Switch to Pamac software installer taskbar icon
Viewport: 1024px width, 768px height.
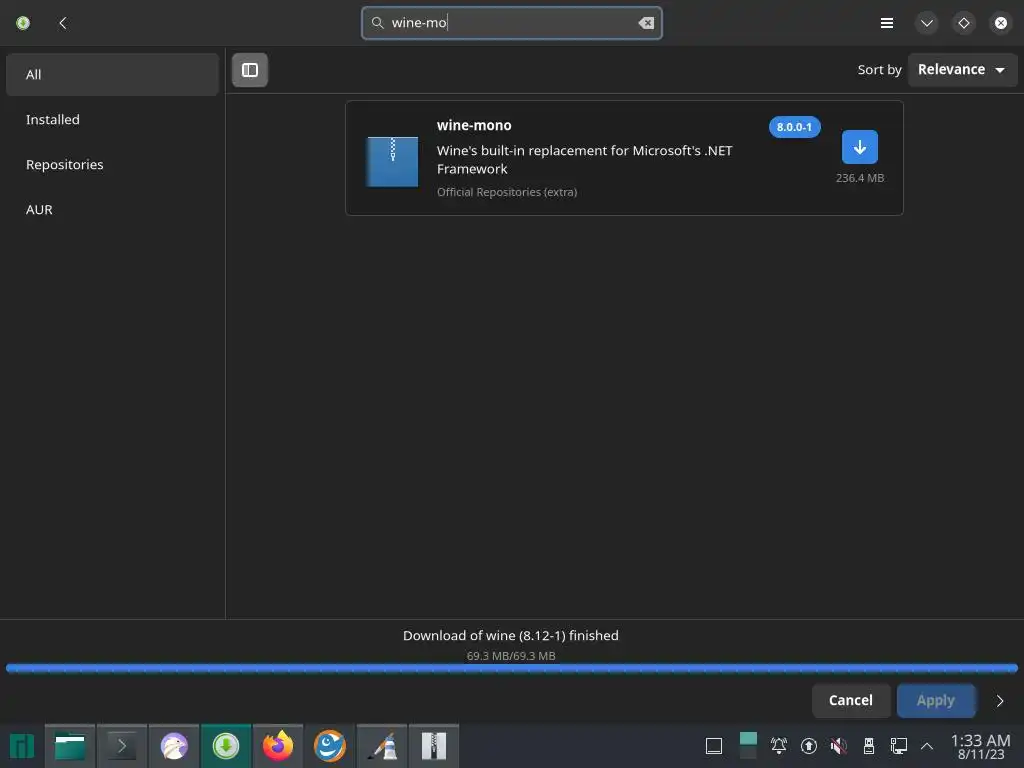click(226, 746)
